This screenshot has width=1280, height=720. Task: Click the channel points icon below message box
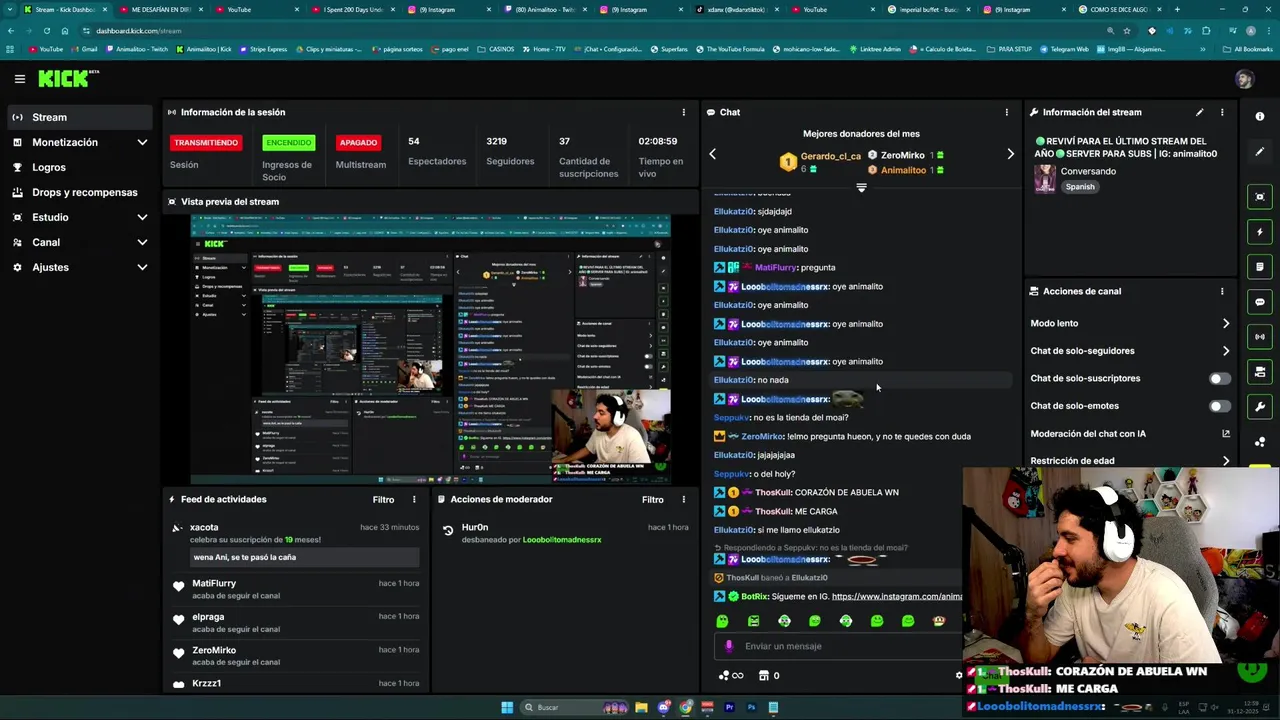[x=731, y=675]
